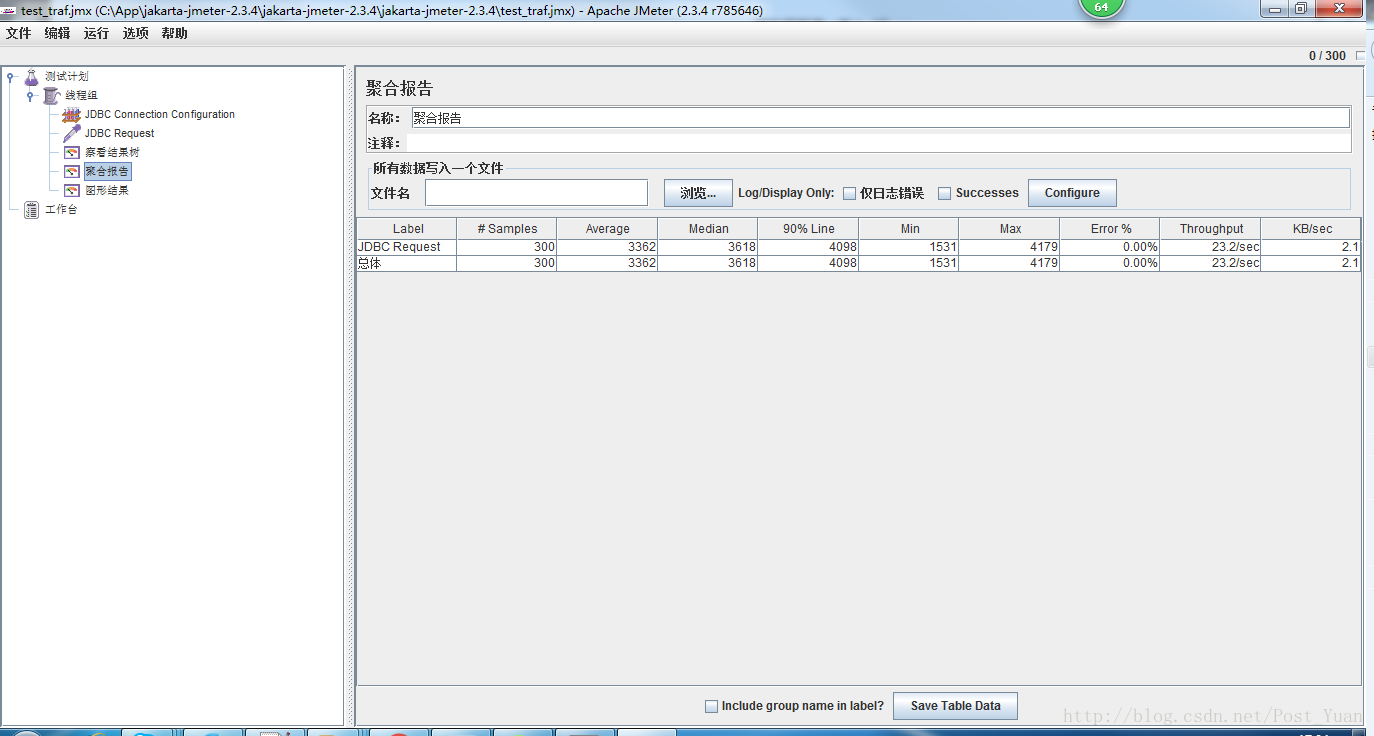Screen dimensions: 1374x736
Task: Open the 文件 menu
Action: [18, 33]
